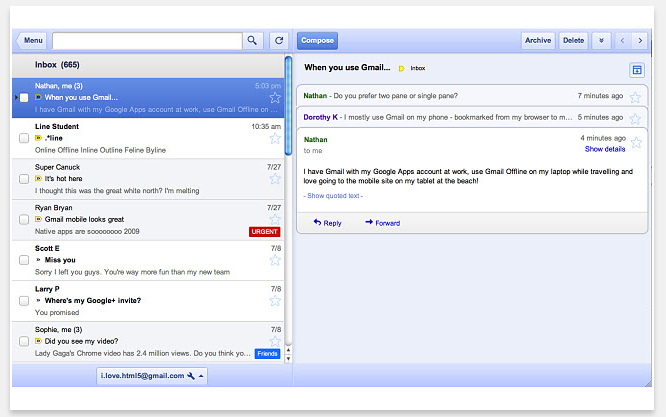Click importance marker beside 'Where's my Google+ invite?'

pos(38,301)
